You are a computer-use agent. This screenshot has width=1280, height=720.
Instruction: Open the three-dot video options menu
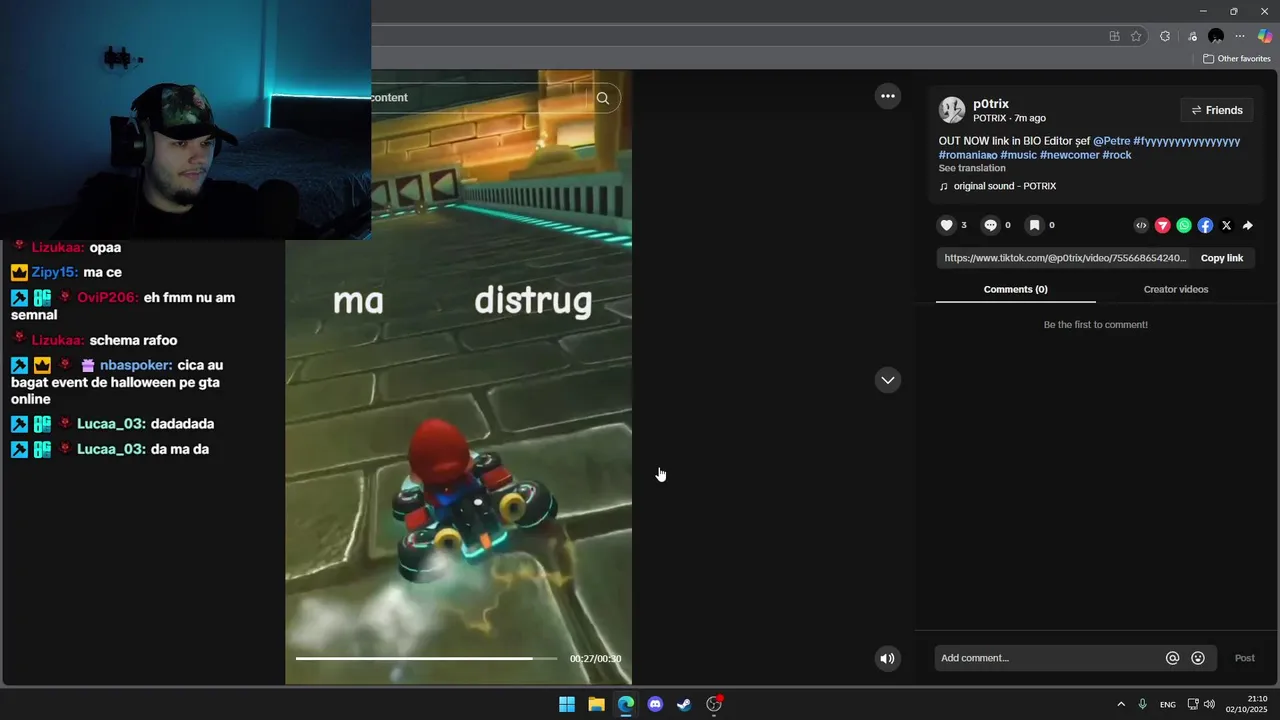point(887,96)
